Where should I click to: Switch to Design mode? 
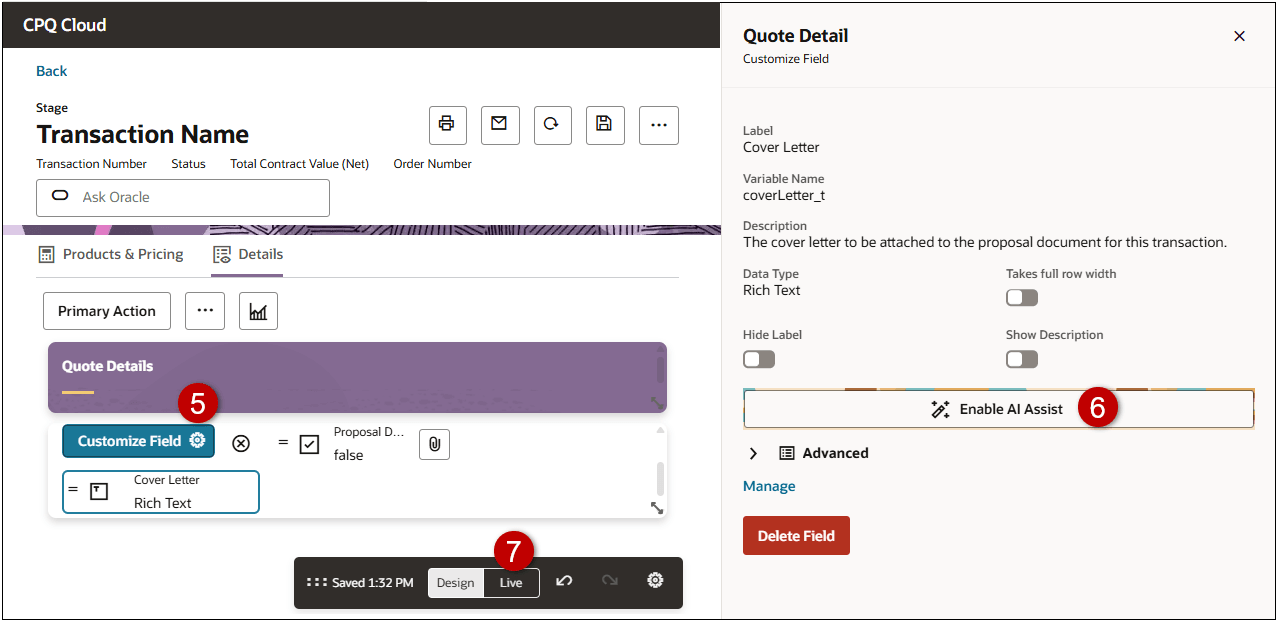456,583
